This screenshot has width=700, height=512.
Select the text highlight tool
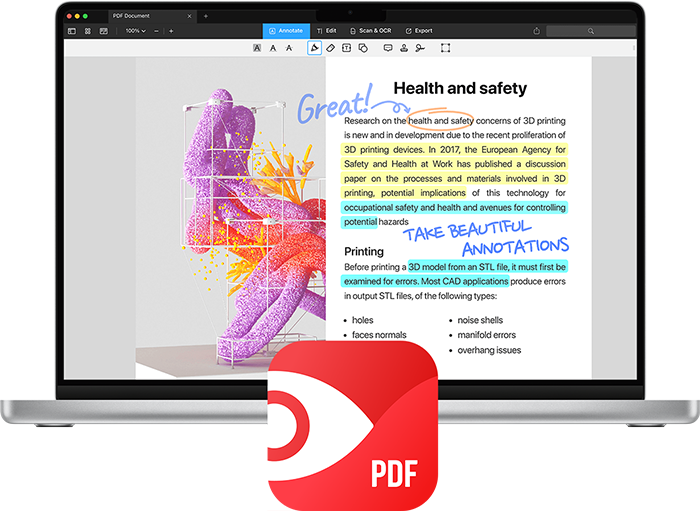(257, 48)
